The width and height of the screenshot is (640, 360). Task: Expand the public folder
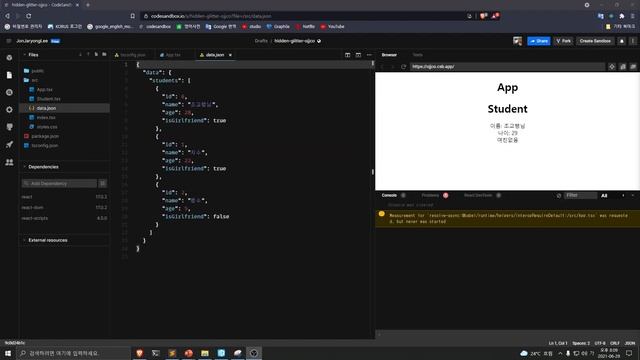point(34,71)
